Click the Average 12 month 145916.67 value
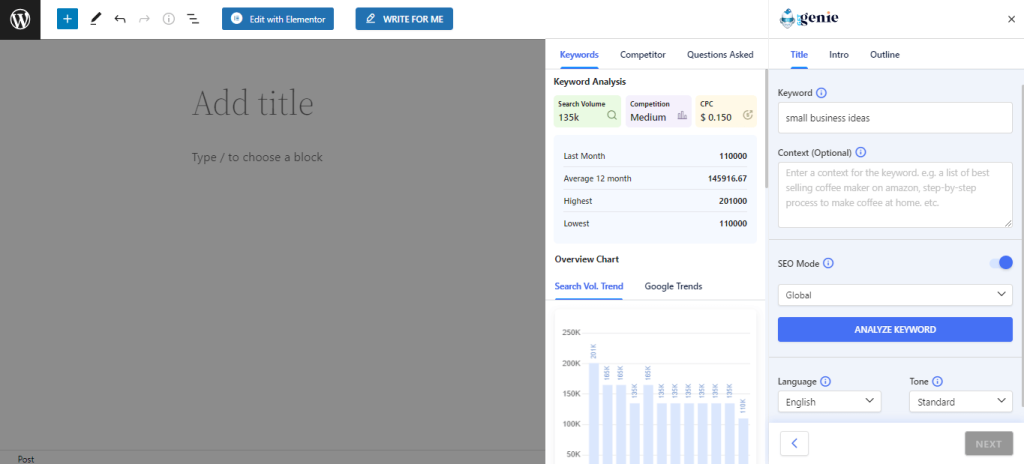Viewport: 1024px width, 464px height. coord(727,178)
